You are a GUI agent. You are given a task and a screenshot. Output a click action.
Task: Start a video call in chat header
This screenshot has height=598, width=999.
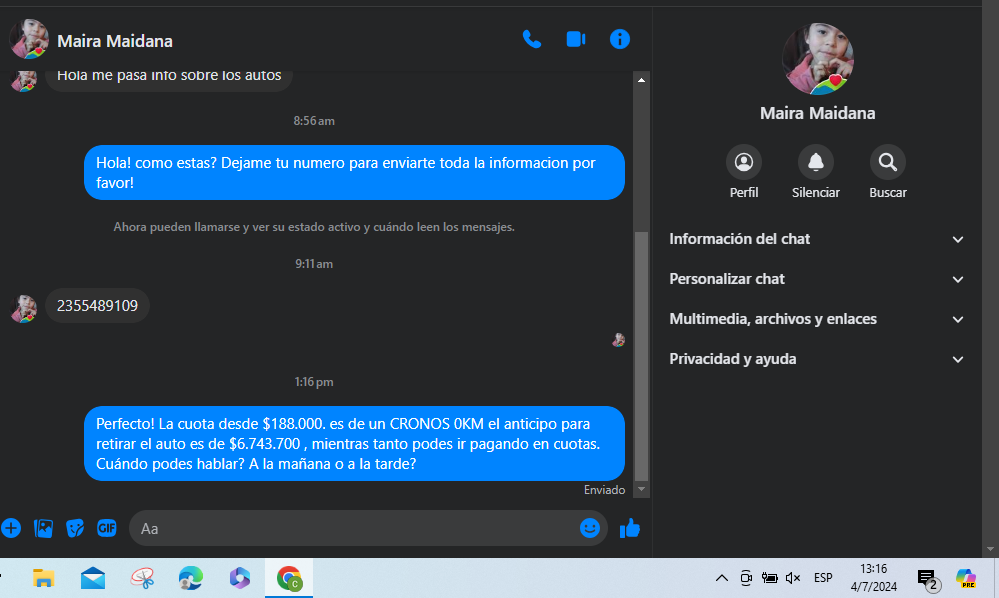point(576,39)
